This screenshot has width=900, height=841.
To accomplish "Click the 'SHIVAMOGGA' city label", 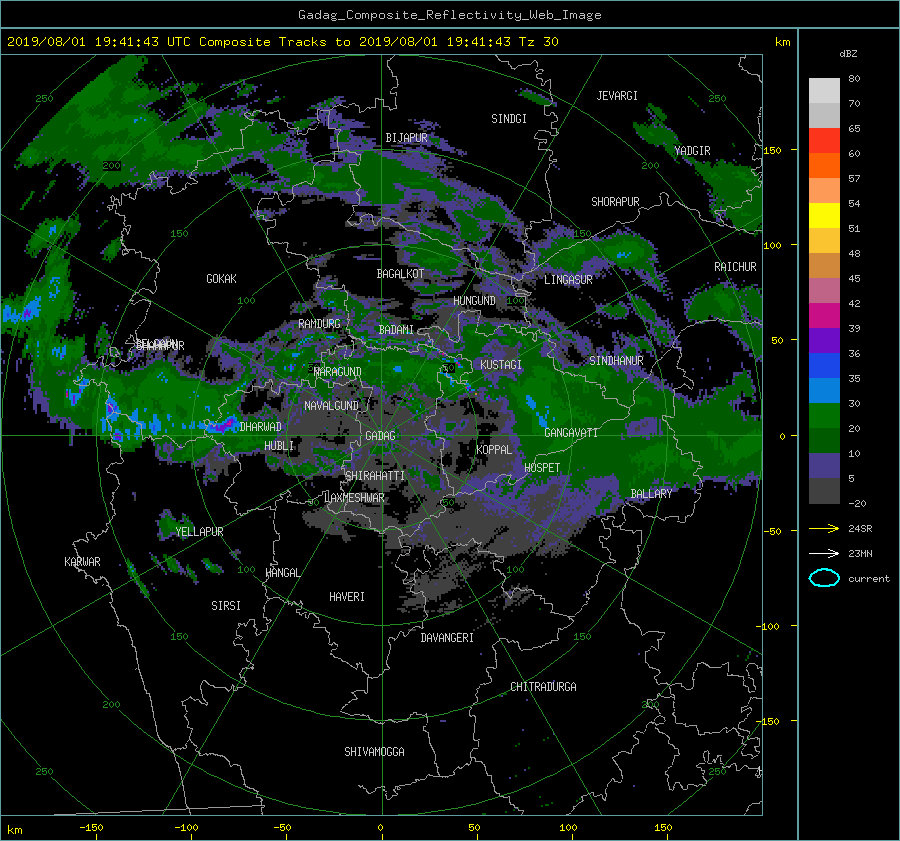I will pos(374,752).
